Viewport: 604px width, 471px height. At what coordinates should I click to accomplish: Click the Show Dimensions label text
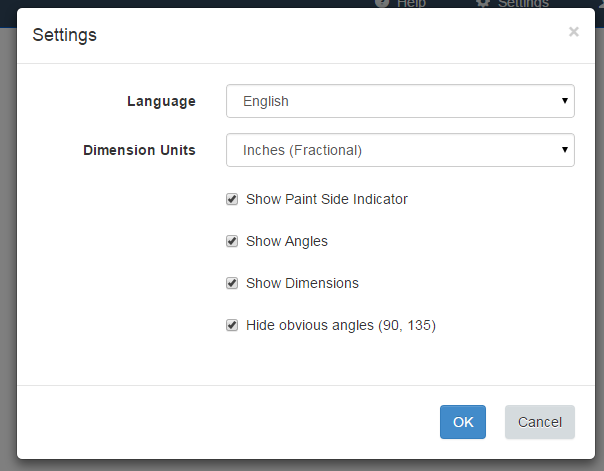(x=302, y=283)
